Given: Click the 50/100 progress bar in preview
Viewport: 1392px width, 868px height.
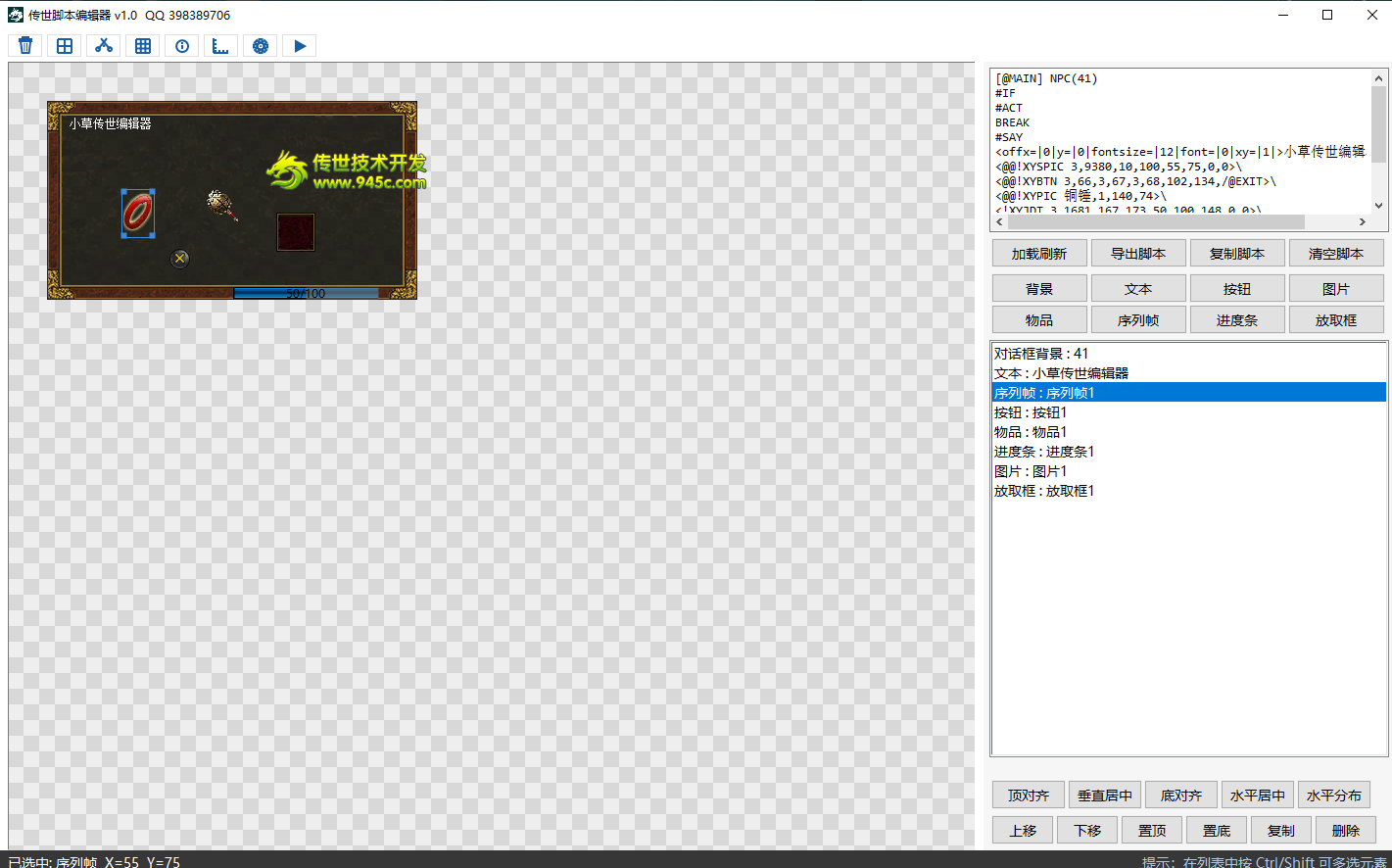Looking at the screenshot, I should (x=306, y=293).
